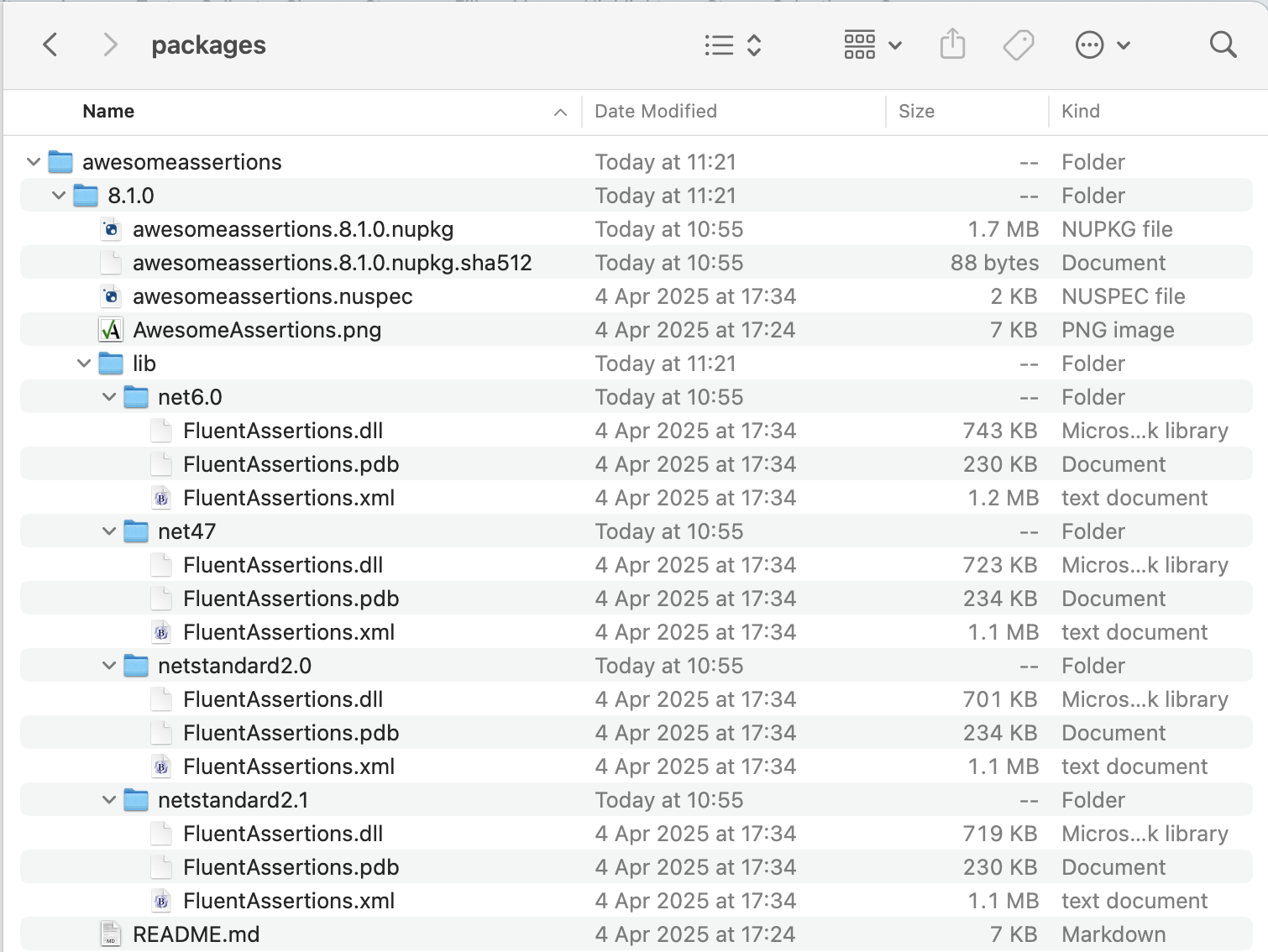The image size is (1268, 952).
Task: Open the Share icon in the toolbar
Action: coord(951,44)
